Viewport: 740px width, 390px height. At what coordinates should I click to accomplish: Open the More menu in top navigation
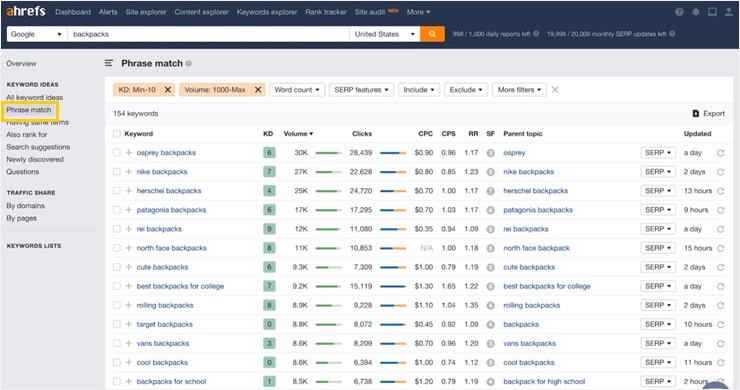click(x=418, y=12)
